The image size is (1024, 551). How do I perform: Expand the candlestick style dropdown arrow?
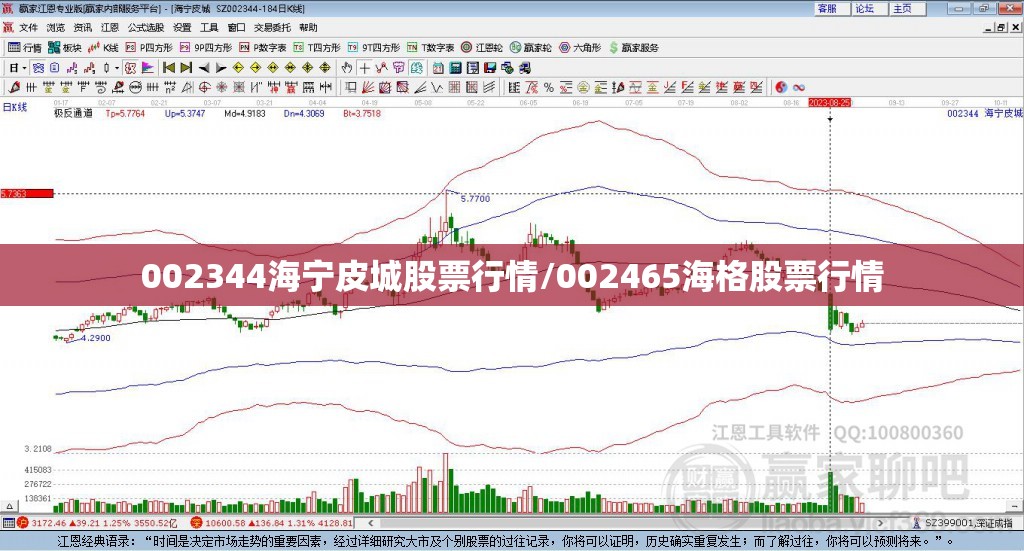coord(116,68)
